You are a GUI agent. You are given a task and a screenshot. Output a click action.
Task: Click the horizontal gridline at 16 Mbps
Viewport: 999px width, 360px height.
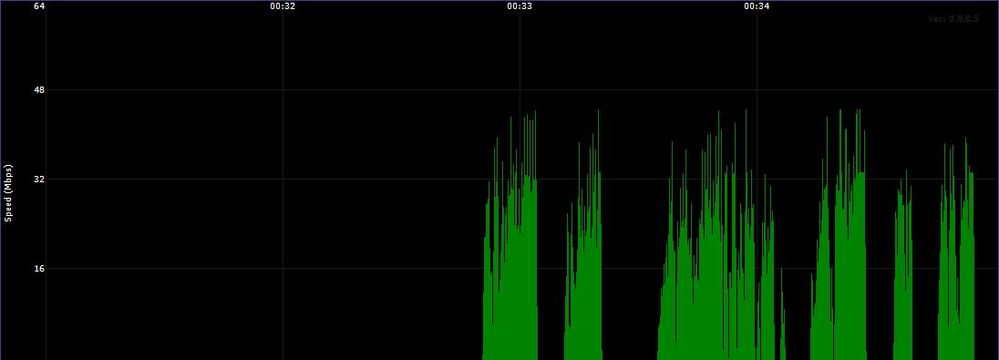(x=255, y=268)
